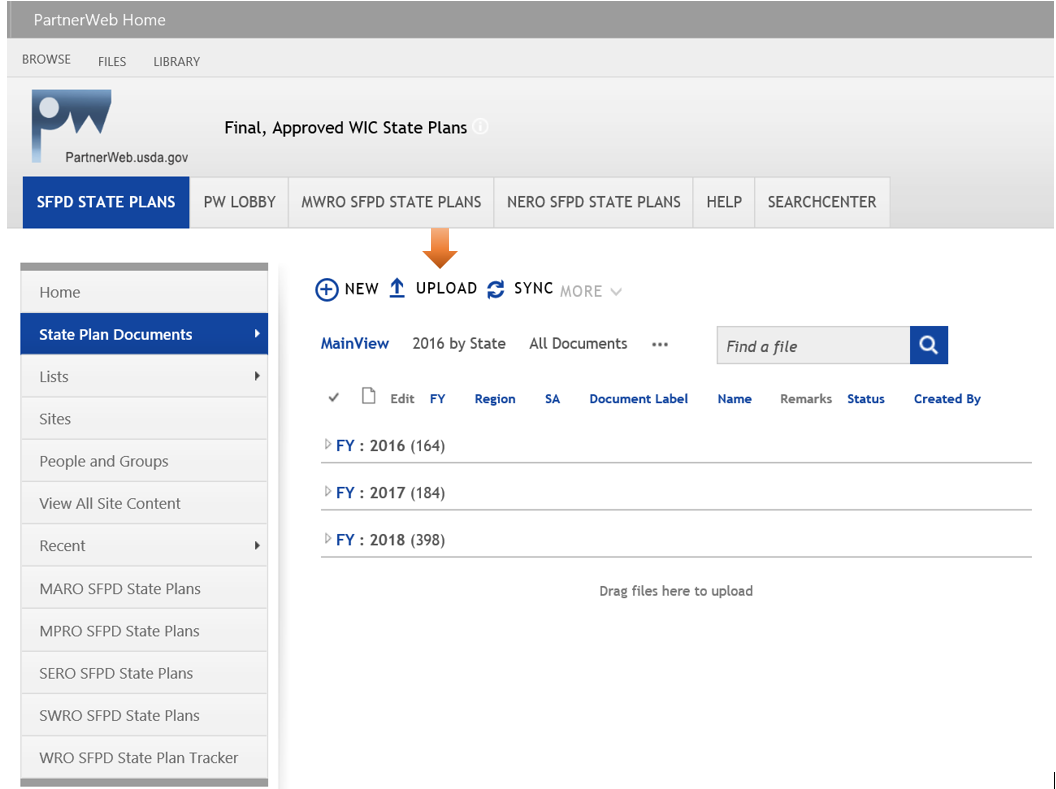Click the Sync circular arrows icon
The image size is (1056, 789).
496,289
